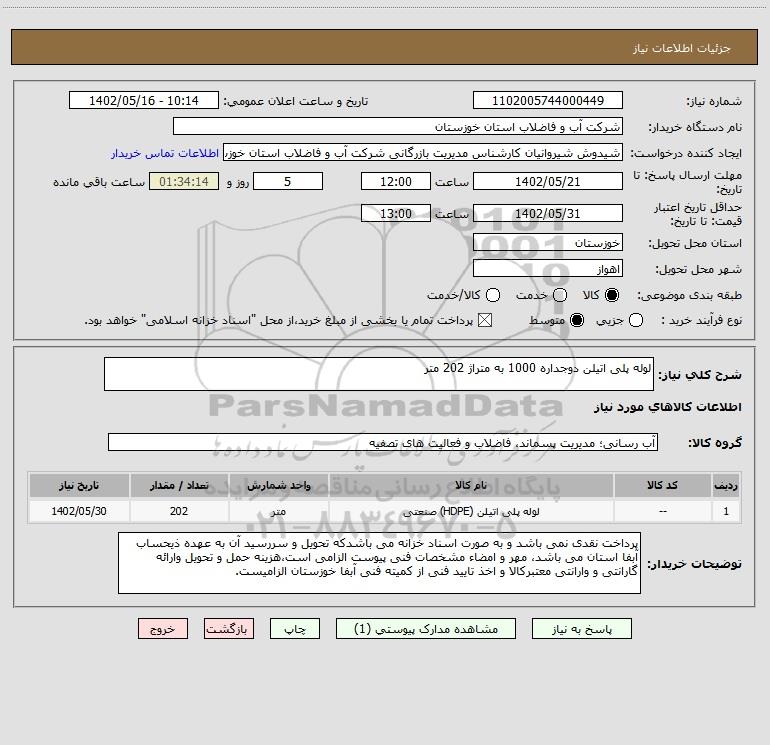This screenshot has height=745, width=770.
Task: Select the متوسط purchase type radio
Action: point(577,320)
